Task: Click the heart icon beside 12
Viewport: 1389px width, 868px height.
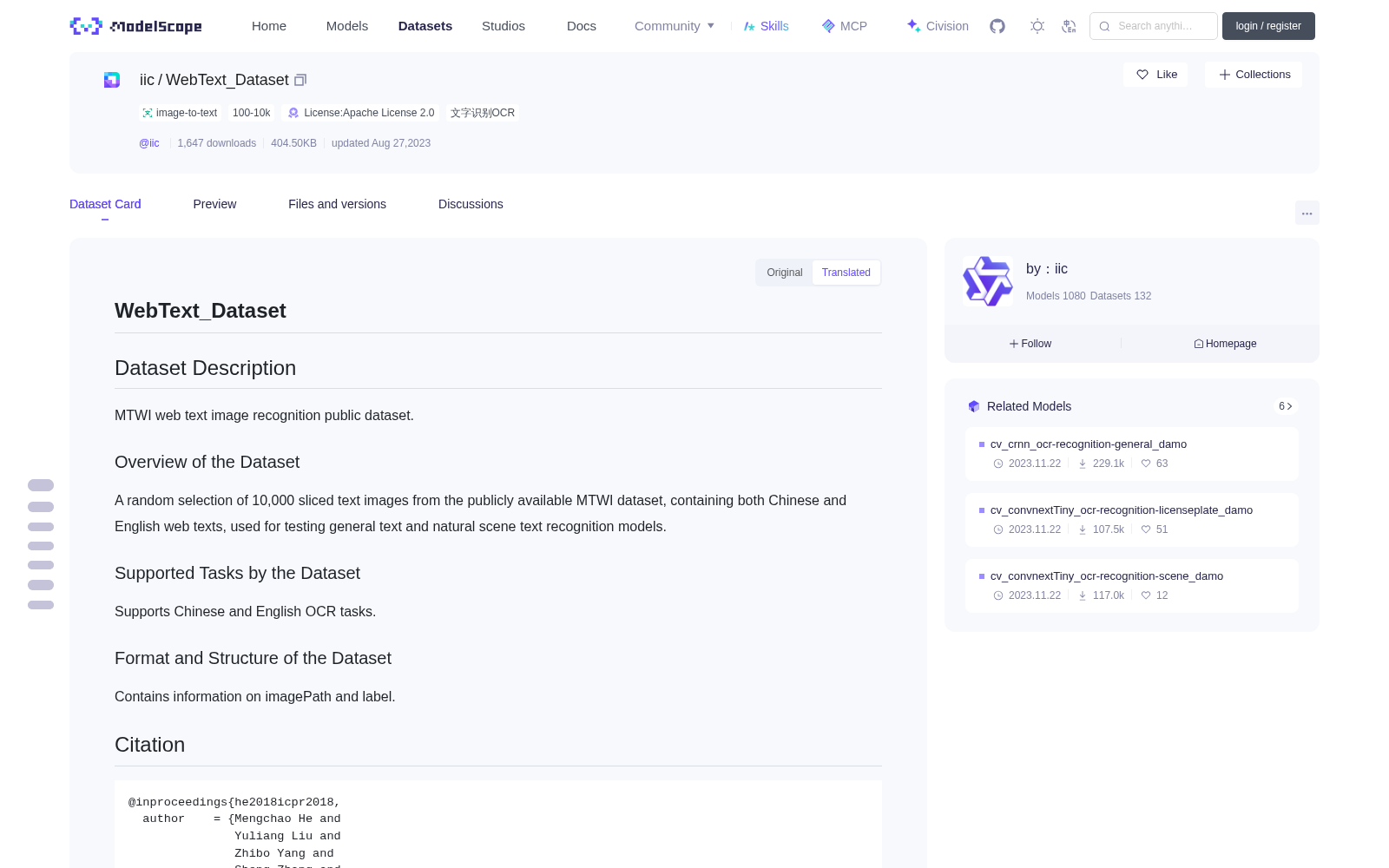Action: tap(1146, 595)
